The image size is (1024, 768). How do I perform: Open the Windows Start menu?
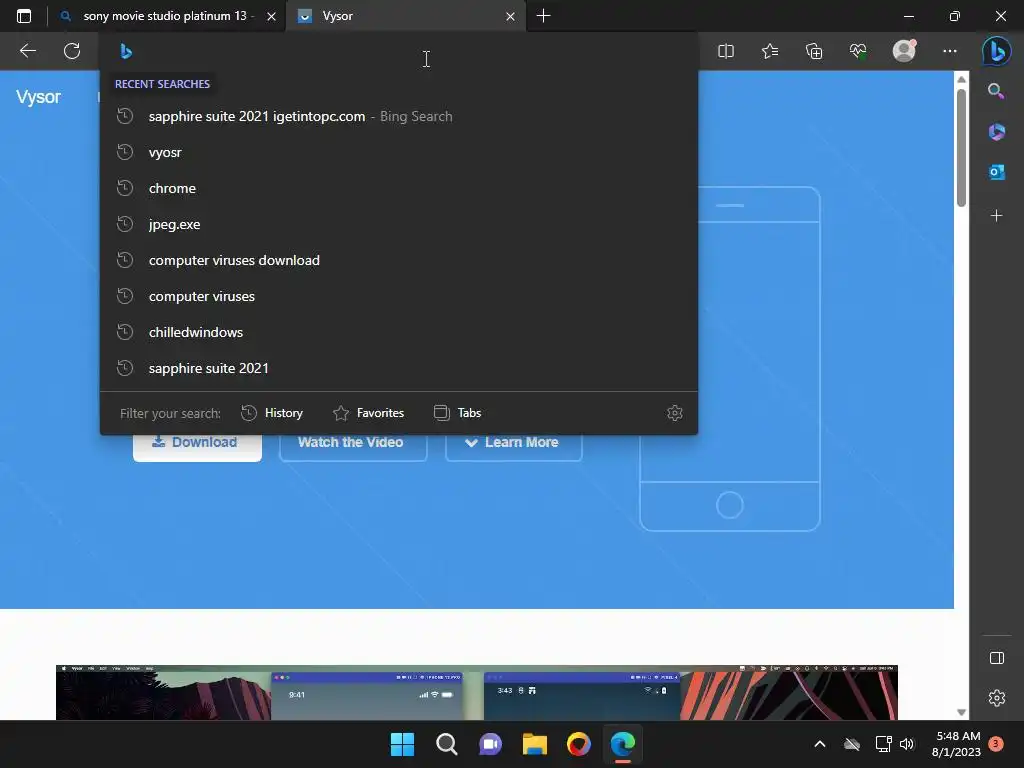402,744
